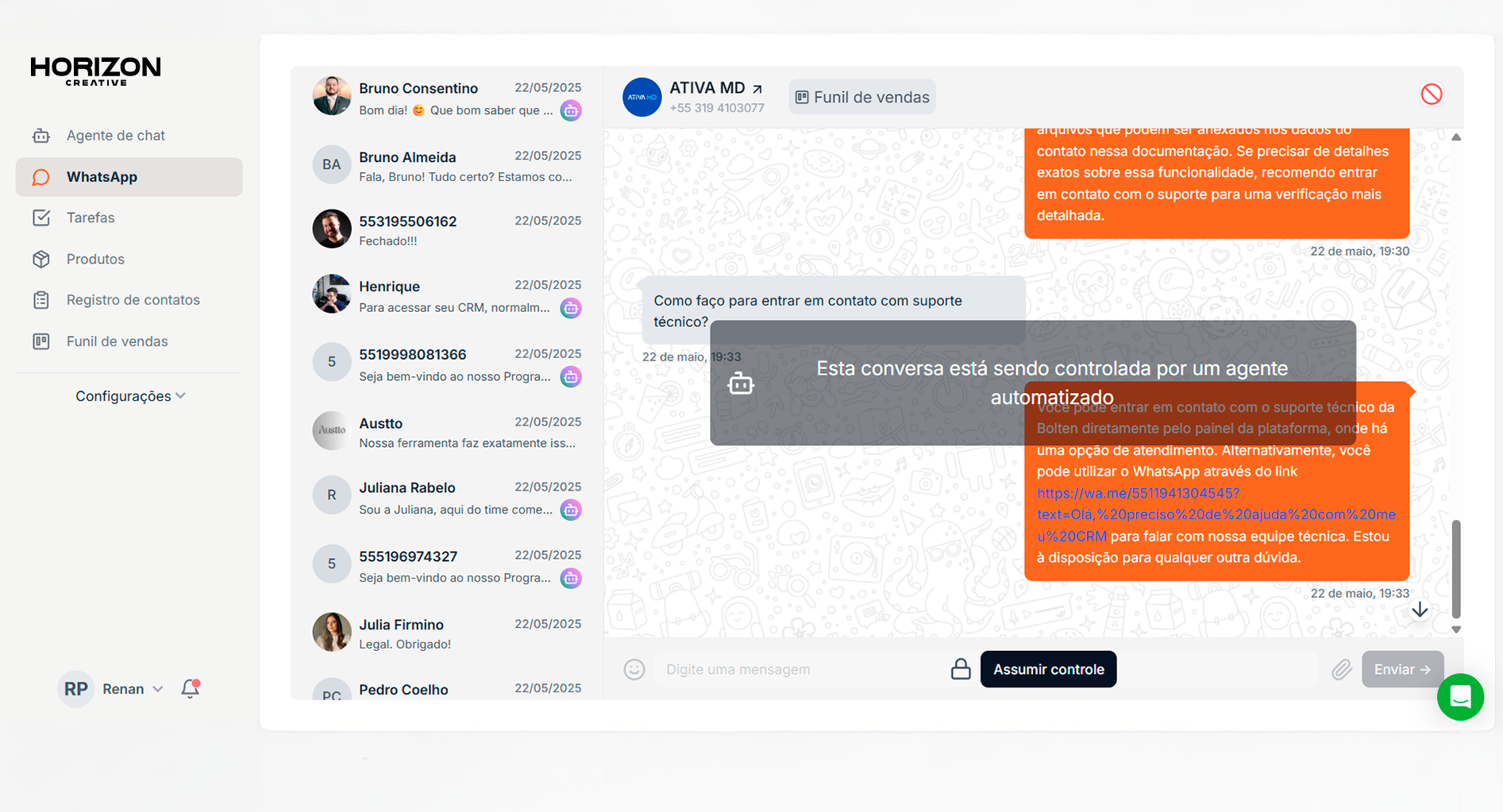Navigate to Produtos
Image resolution: width=1503 pixels, height=812 pixels.
click(129, 259)
